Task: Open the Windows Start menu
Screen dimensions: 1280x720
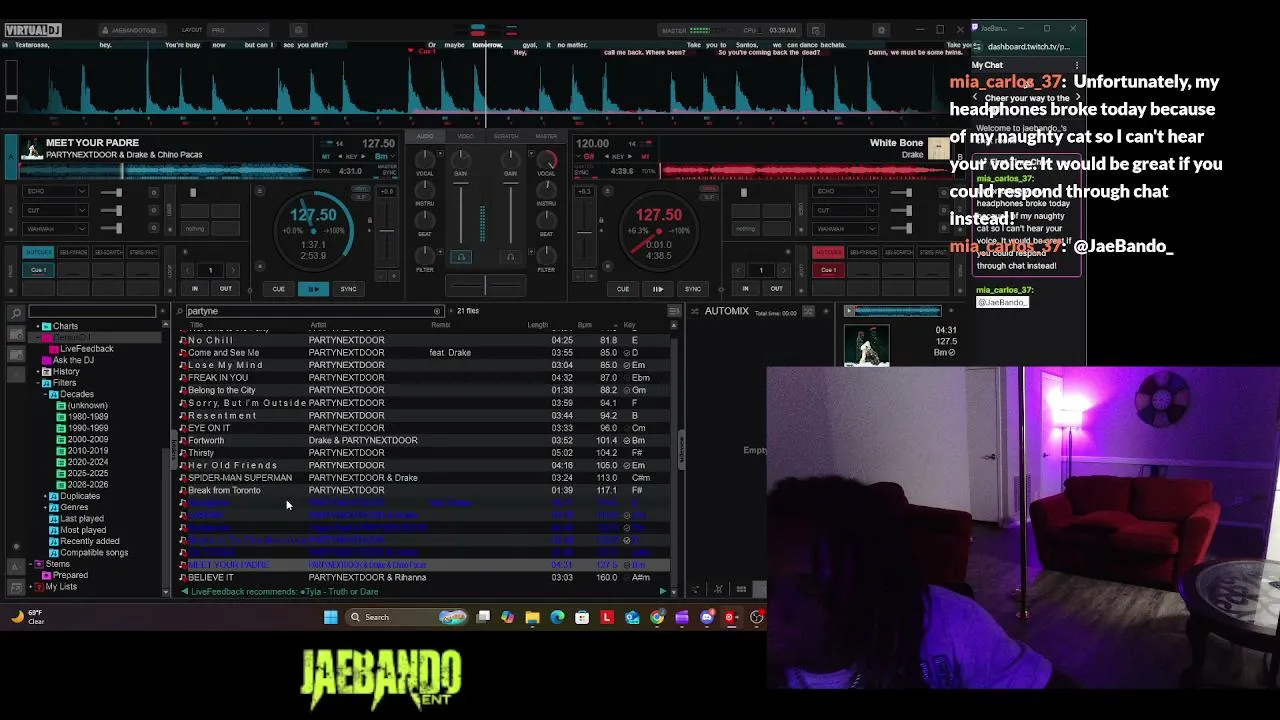Action: (331, 617)
